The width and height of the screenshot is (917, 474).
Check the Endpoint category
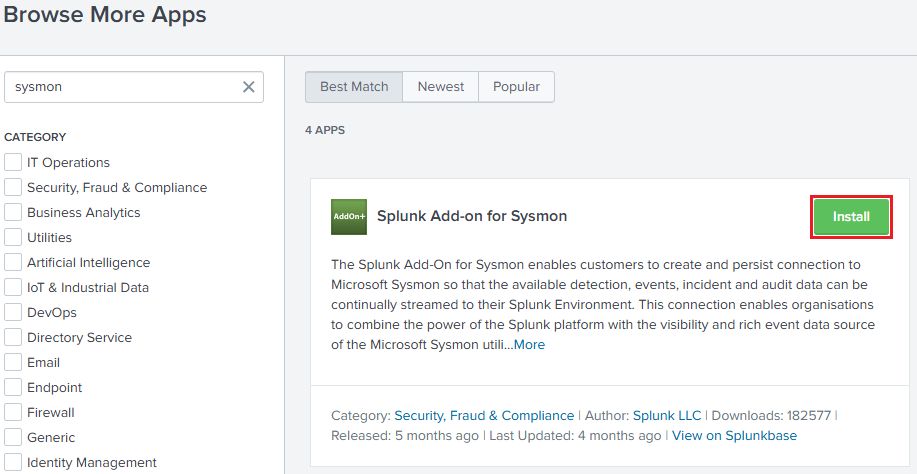pyautogui.click(x=13, y=387)
